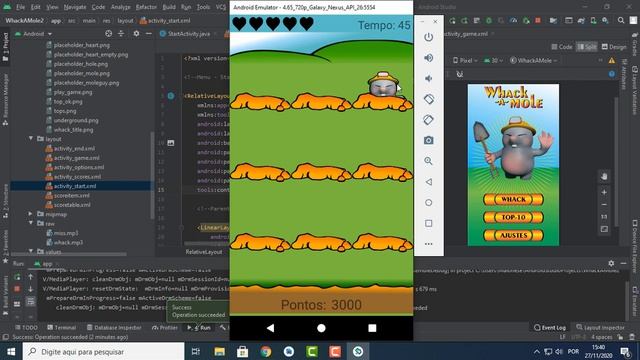Open the Refactor menu
The height and width of the screenshot is (360, 640).
tap(146, 7)
